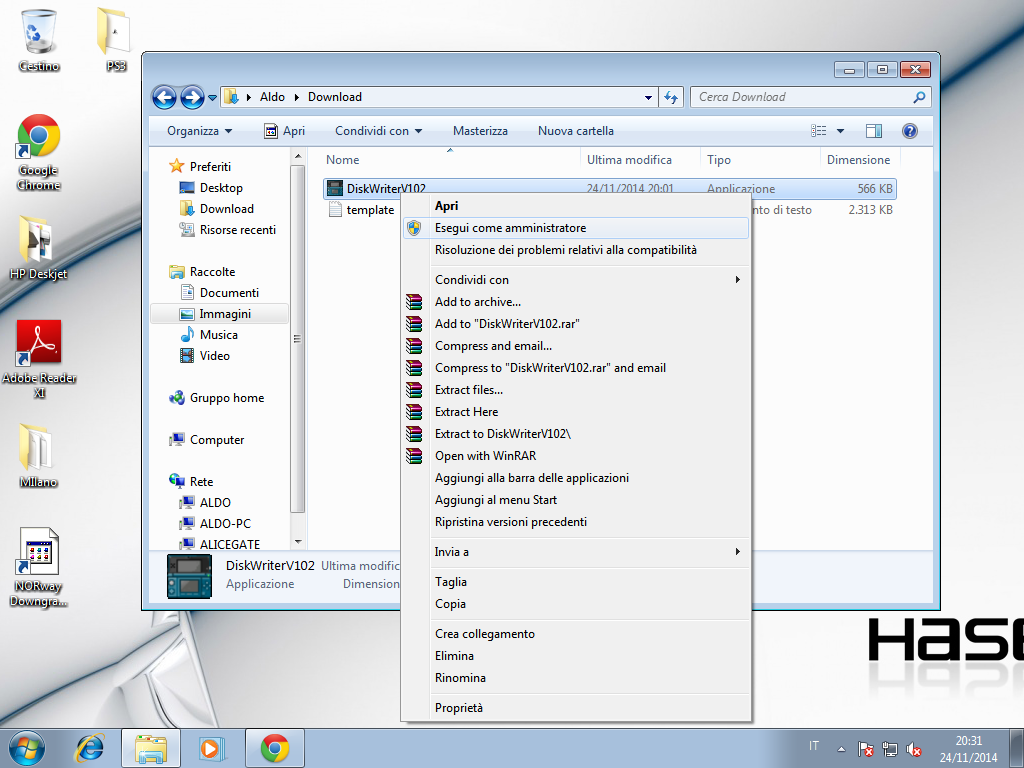Open the network tray icon
The height and width of the screenshot is (768, 1024).
click(889, 749)
